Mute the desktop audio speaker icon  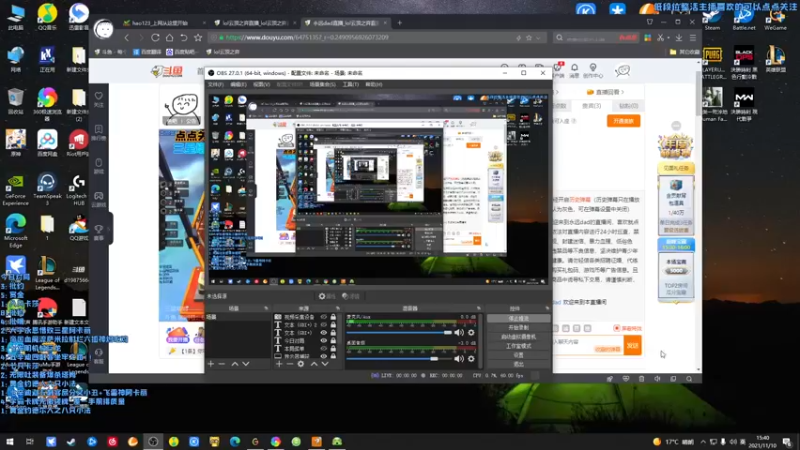[459, 359]
